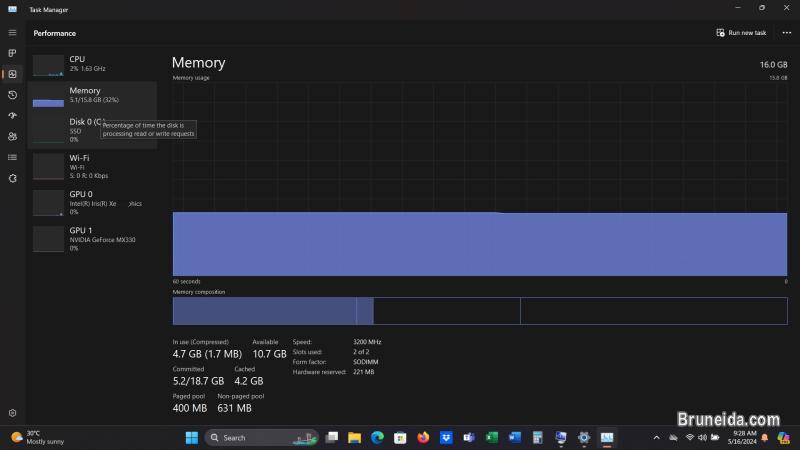
Task: Open the Details page icon
Action: point(12,157)
